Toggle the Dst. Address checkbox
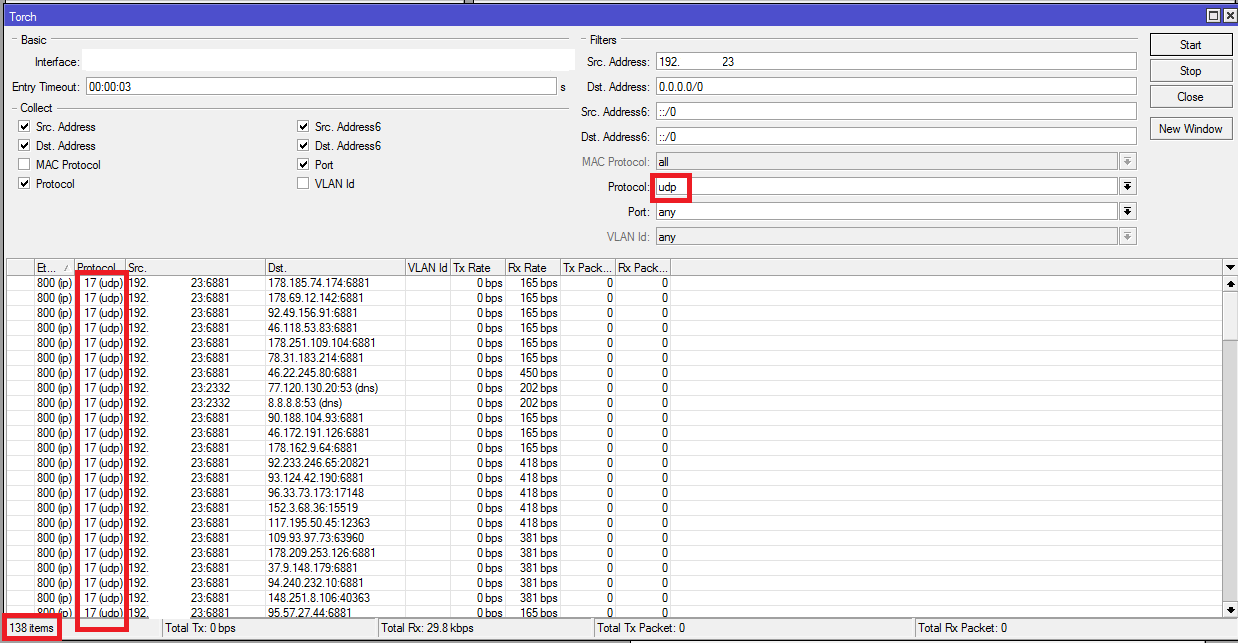The height and width of the screenshot is (643, 1238). click(x=24, y=146)
